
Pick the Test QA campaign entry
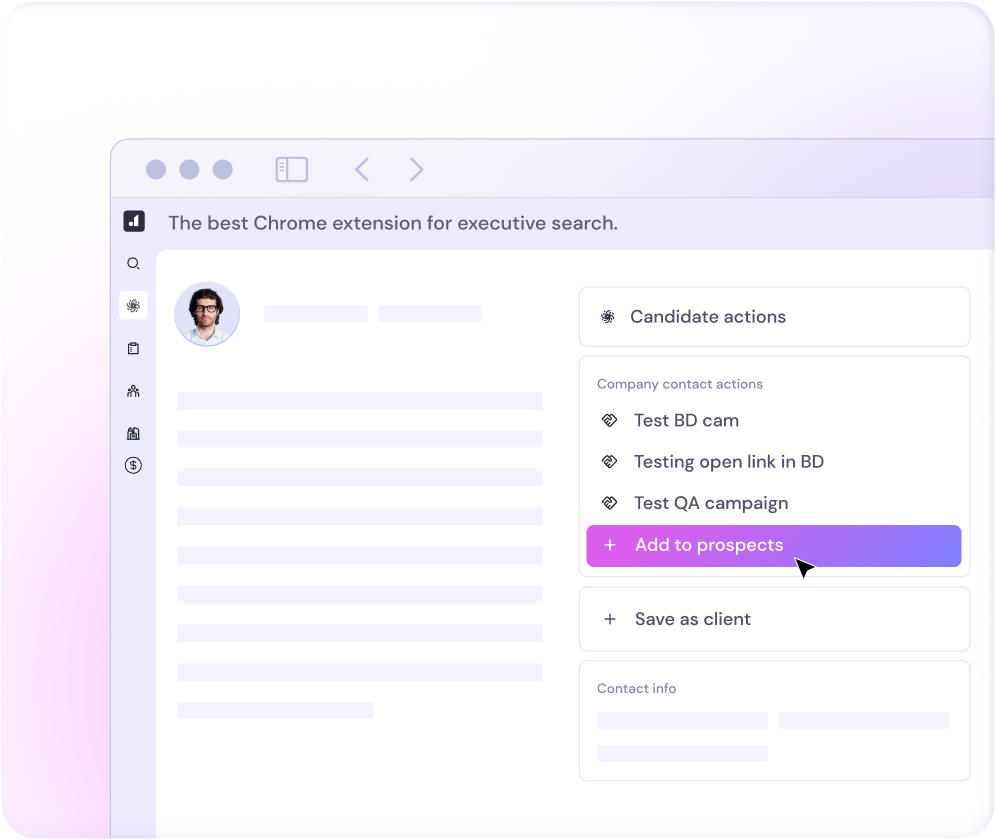click(710, 503)
